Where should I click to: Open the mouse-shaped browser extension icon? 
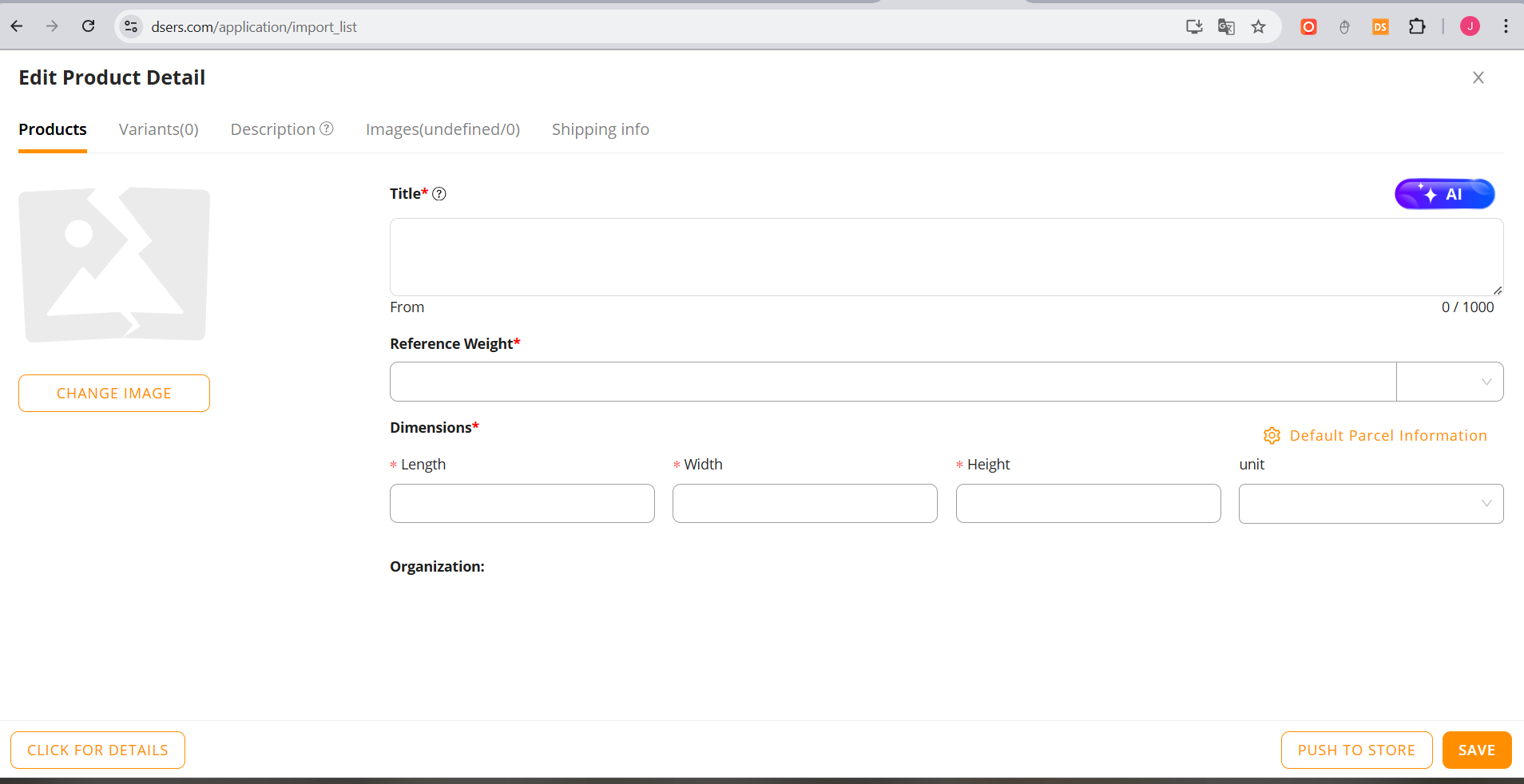pos(1344,26)
